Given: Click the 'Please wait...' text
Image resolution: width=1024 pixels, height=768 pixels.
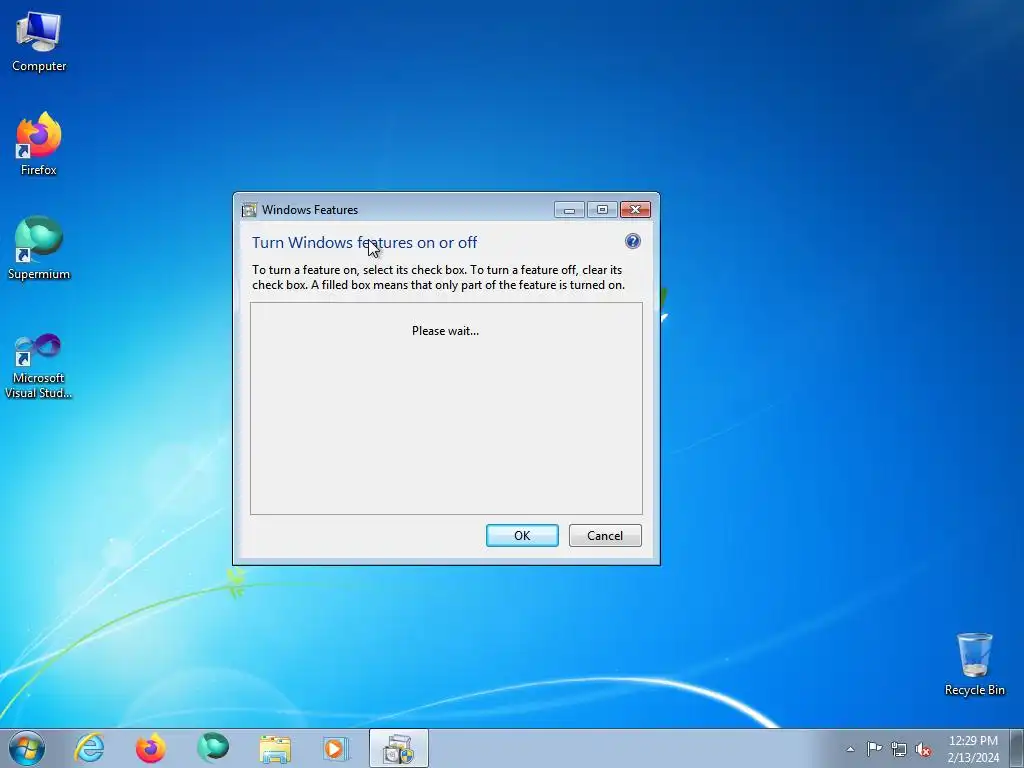Looking at the screenshot, I should pyautogui.click(x=445, y=331).
